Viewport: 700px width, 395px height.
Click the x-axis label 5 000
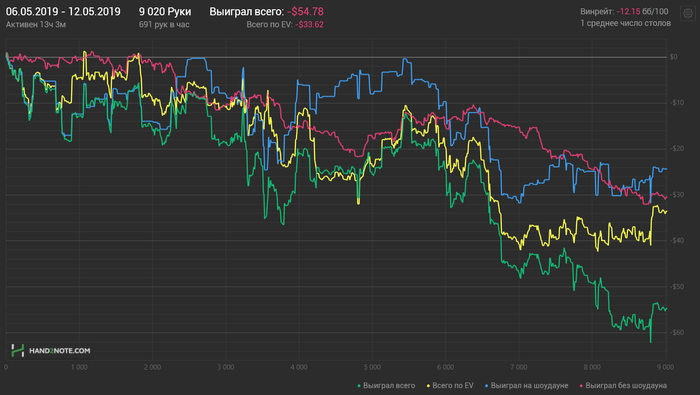[x=372, y=367]
